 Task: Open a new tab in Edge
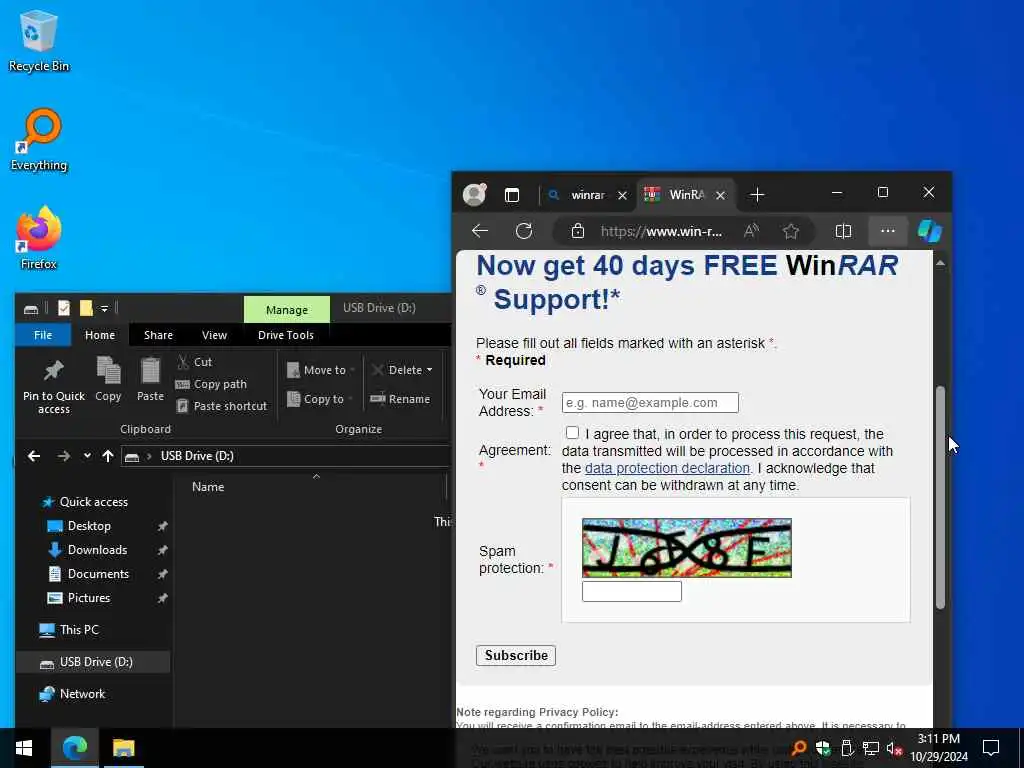click(757, 195)
